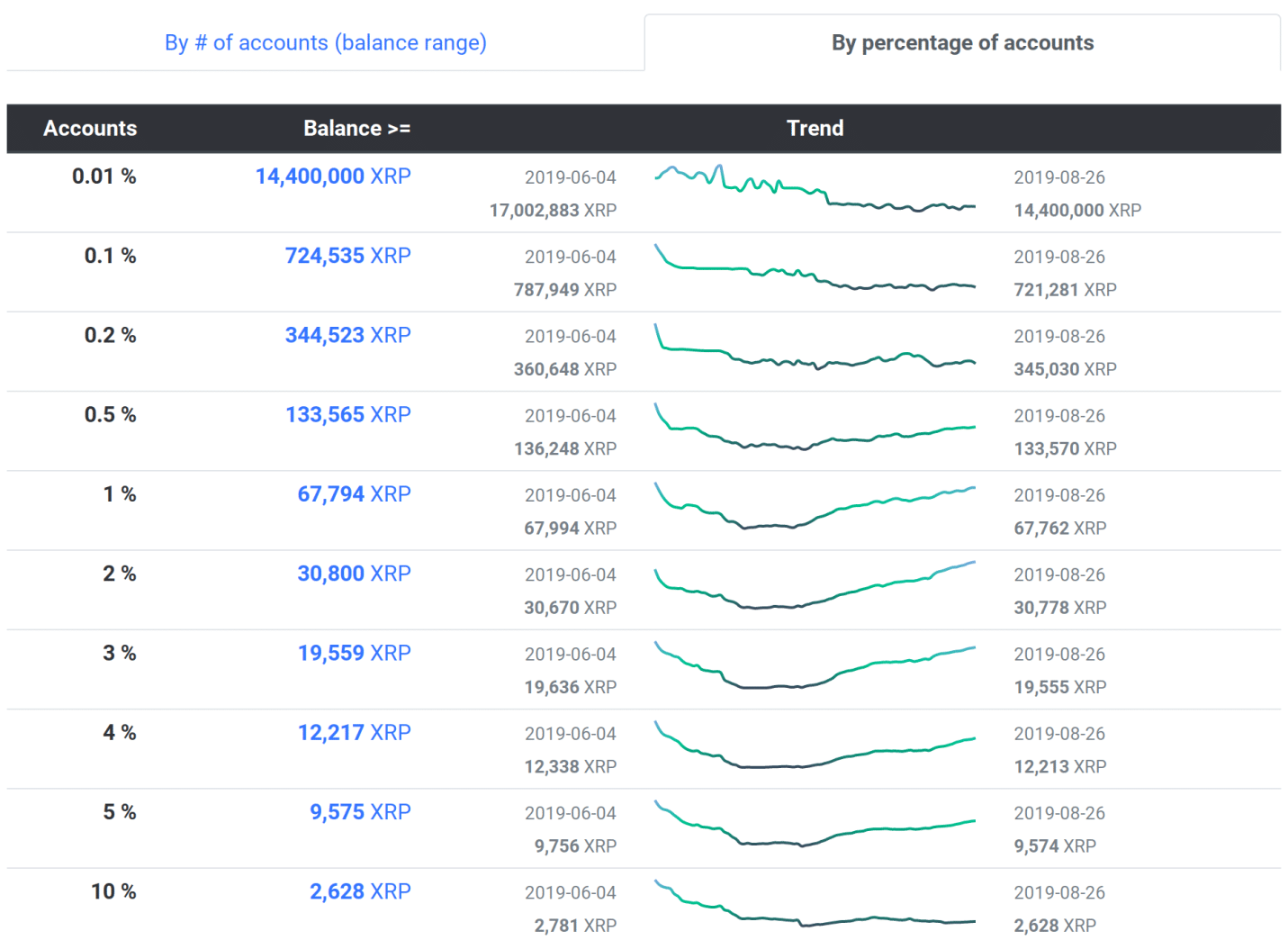
Task: Click the 30,800 XRP balance link
Action: click(x=354, y=574)
